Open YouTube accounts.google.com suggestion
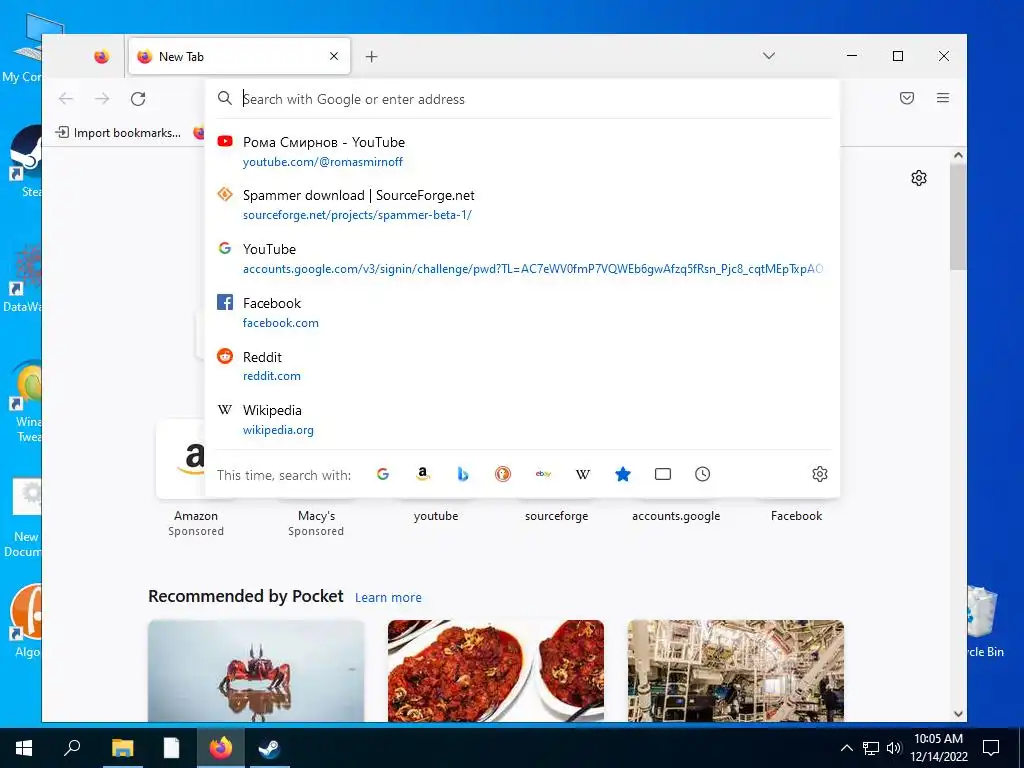The width and height of the screenshot is (1024, 768). [522, 259]
